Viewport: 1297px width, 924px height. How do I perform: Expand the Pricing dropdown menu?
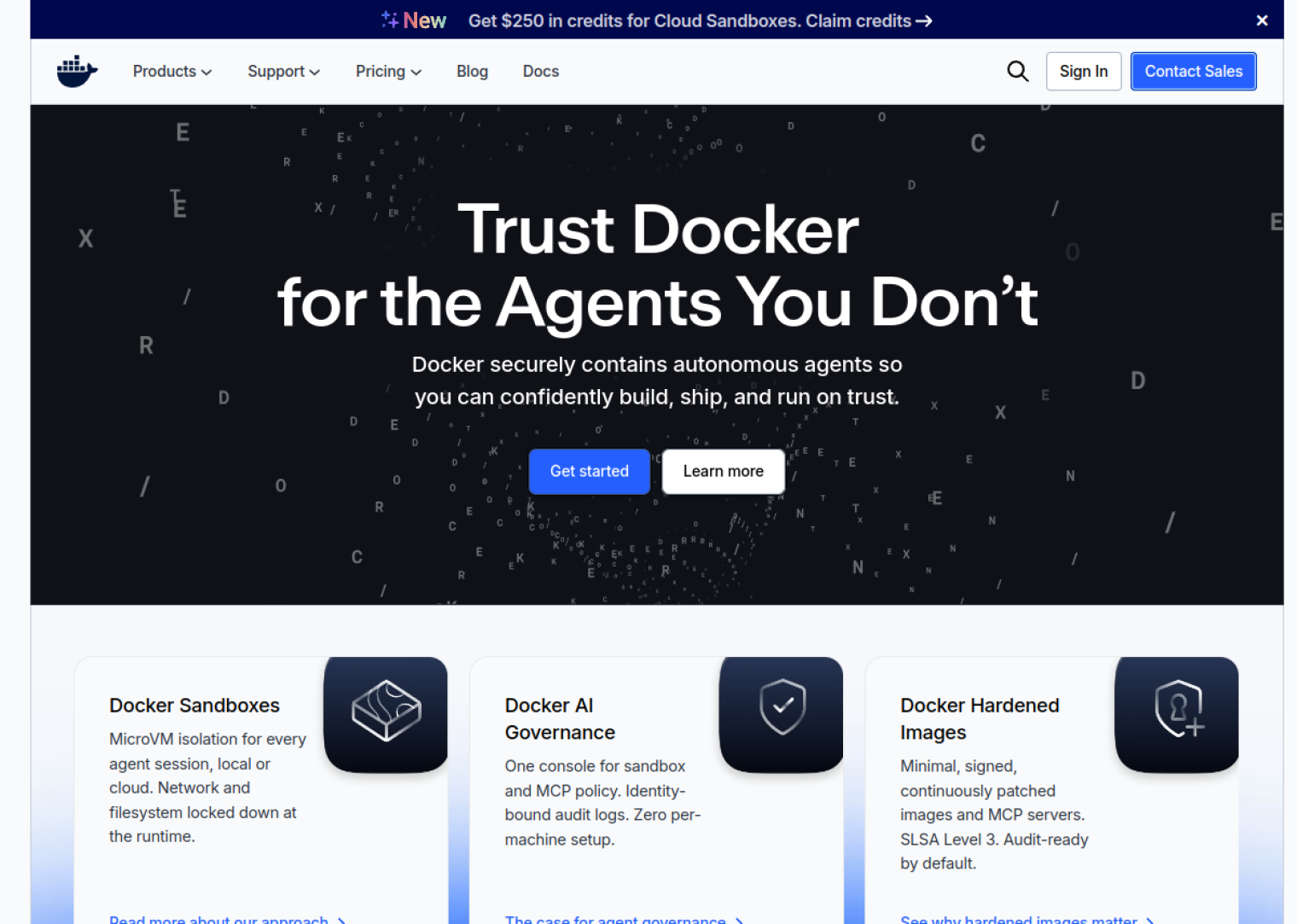click(389, 72)
